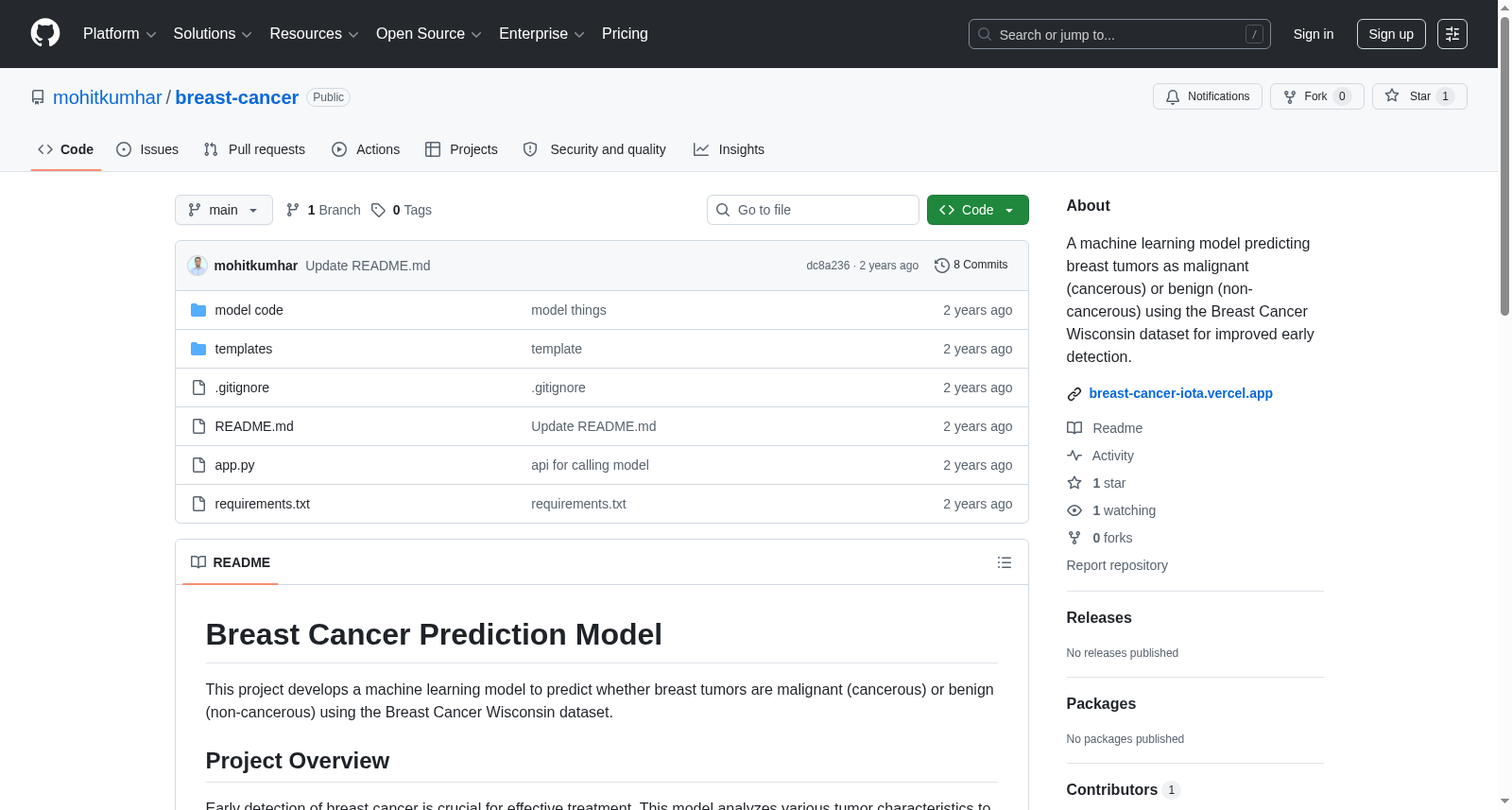Image resolution: width=1512 pixels, height=810 pixels.
Task: Switch to the Insights tab
Action: 729,149
